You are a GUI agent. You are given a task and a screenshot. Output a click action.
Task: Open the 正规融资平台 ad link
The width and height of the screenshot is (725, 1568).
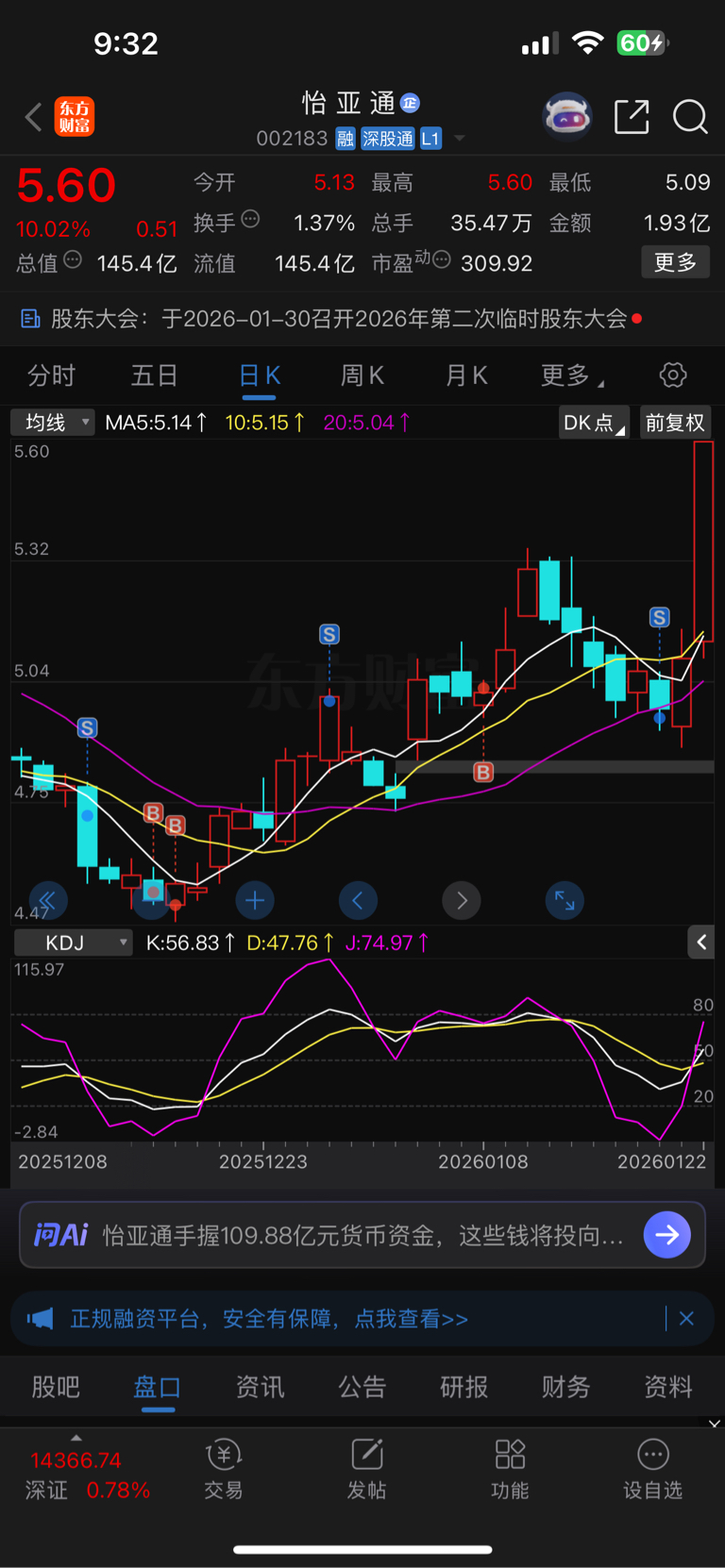click(269, 1319)
